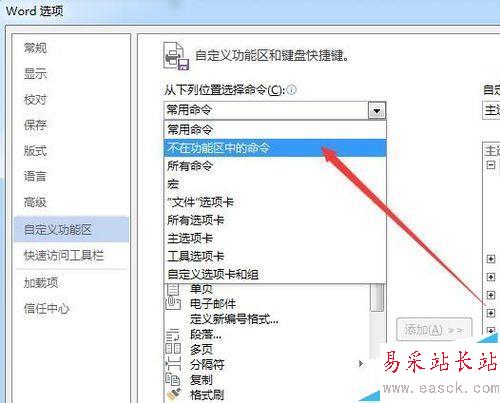Select the 复制 command icon
The image size is (500, 403).
(x=173, y=379)
